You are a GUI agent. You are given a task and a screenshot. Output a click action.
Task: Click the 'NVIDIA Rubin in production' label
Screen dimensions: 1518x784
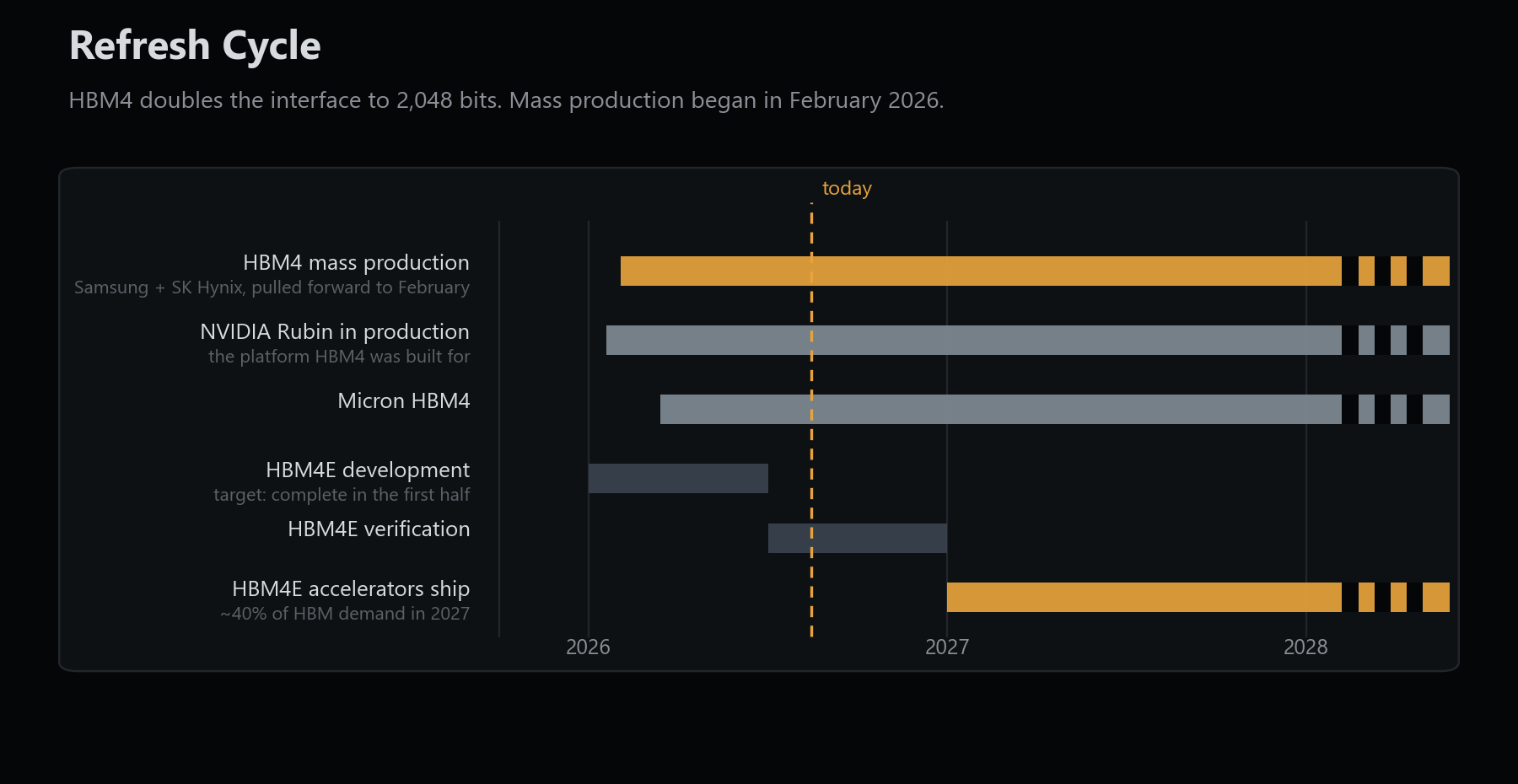point(335,331)
